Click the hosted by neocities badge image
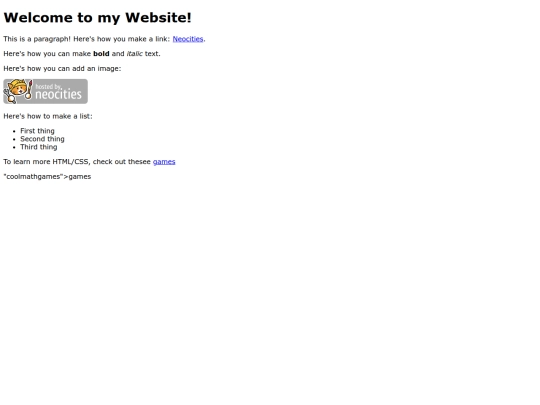The height and width of the screenshot is (405, 540). (x=45, y=91)
